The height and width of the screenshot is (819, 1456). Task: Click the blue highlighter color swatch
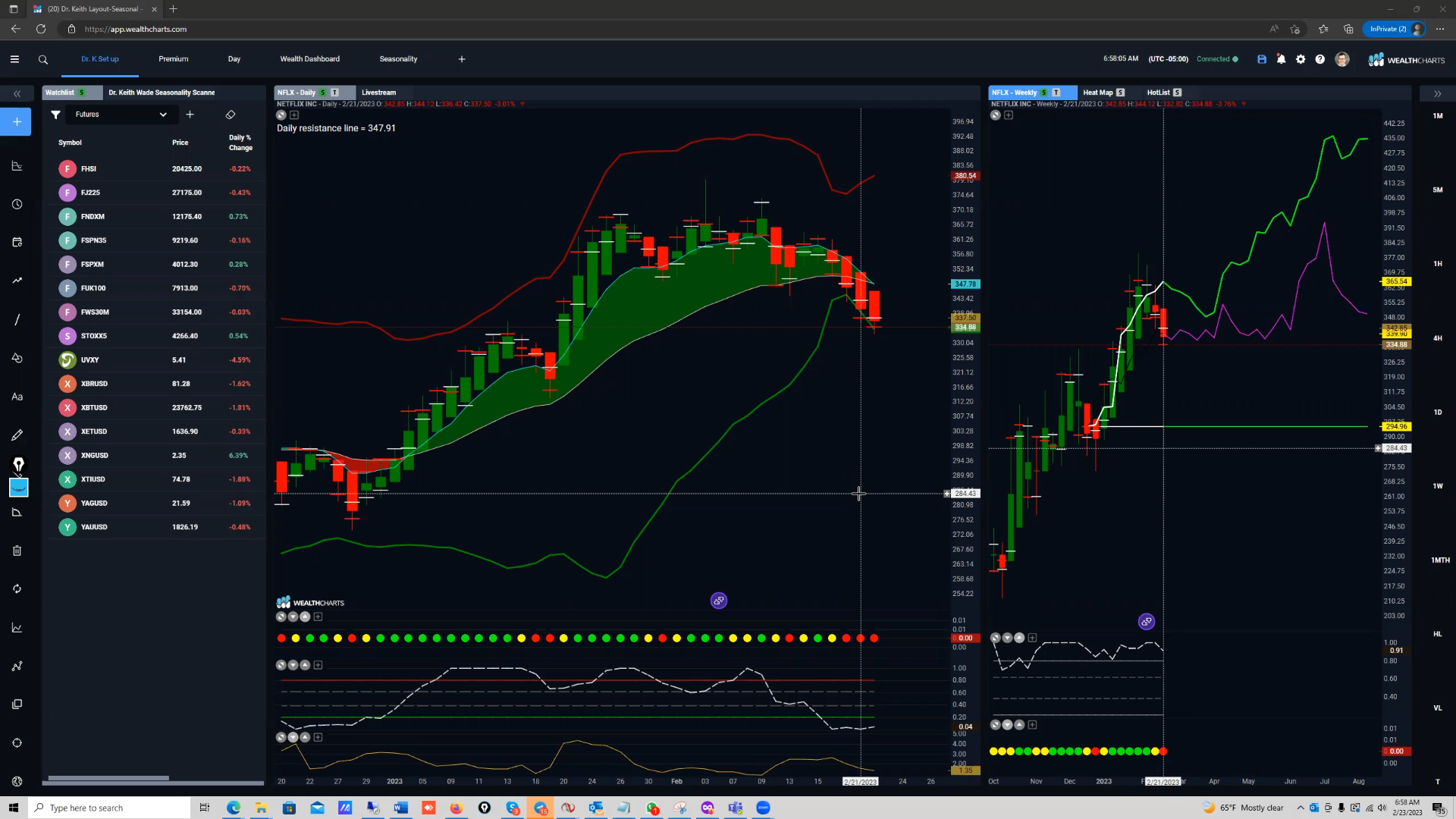click(x=18, y=488)
